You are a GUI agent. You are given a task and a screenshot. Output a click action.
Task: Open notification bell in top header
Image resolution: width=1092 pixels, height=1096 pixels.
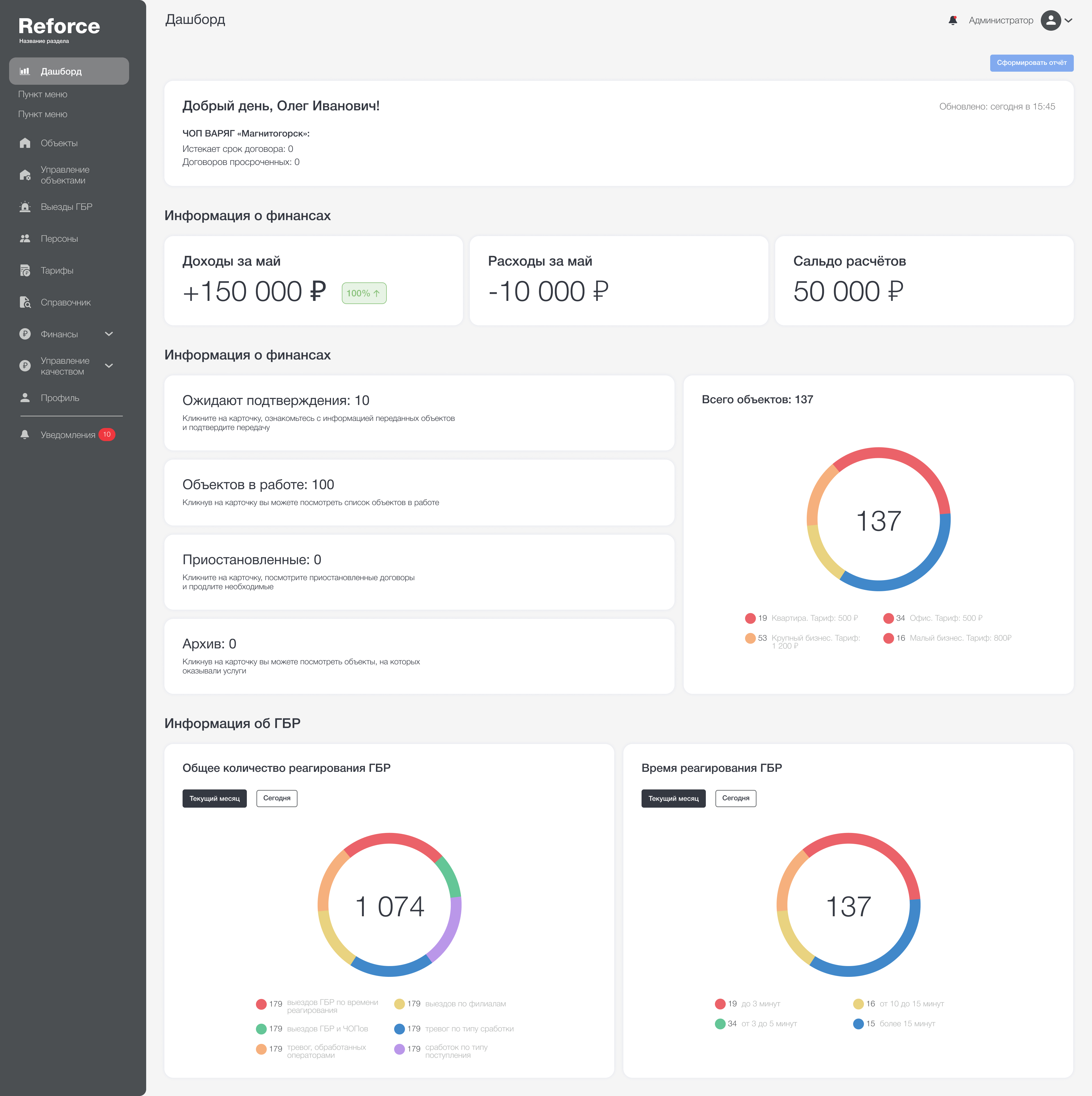[x=952, y=20]
